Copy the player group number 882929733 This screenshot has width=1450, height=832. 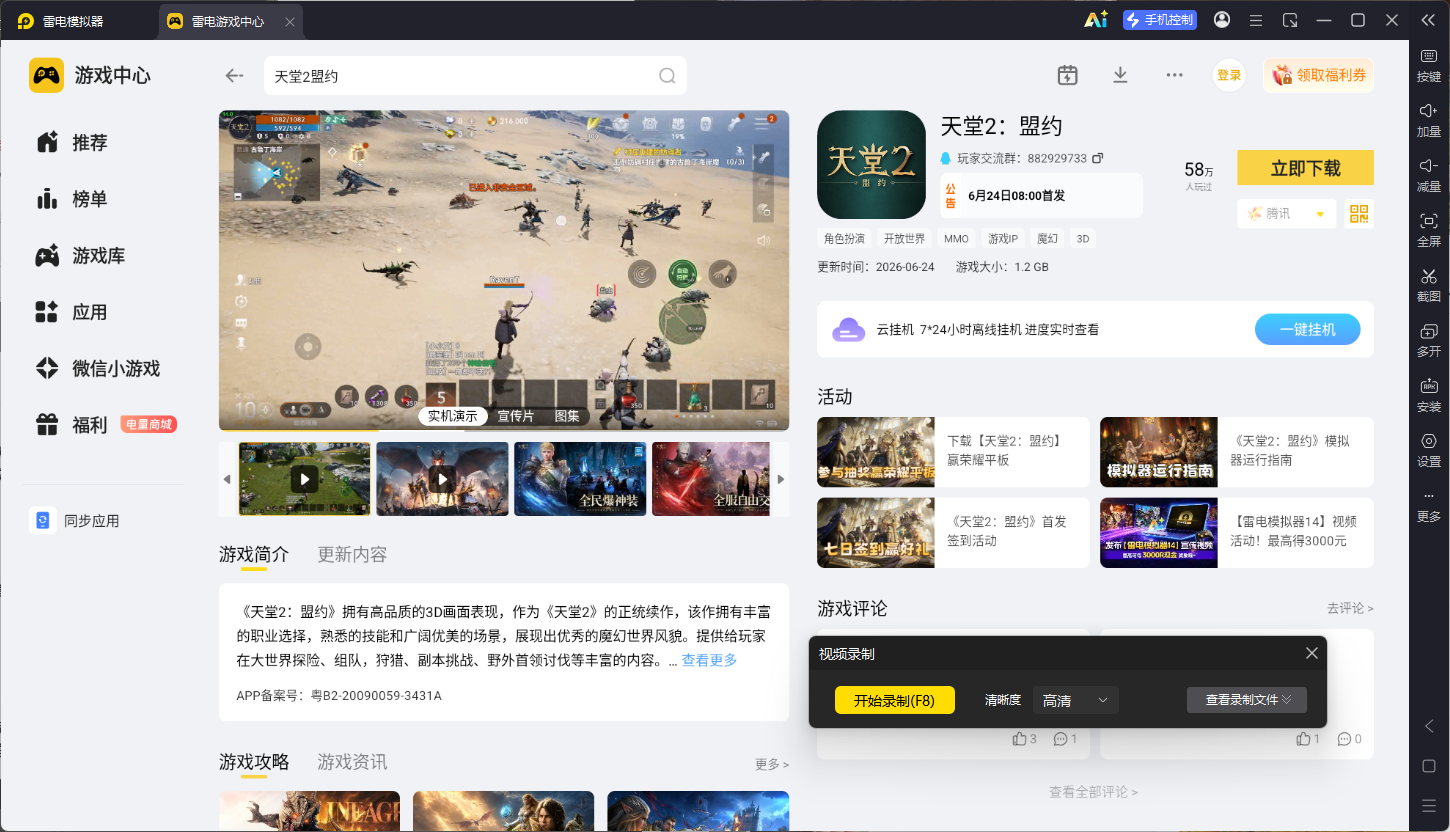click(x=1097, y=158)
